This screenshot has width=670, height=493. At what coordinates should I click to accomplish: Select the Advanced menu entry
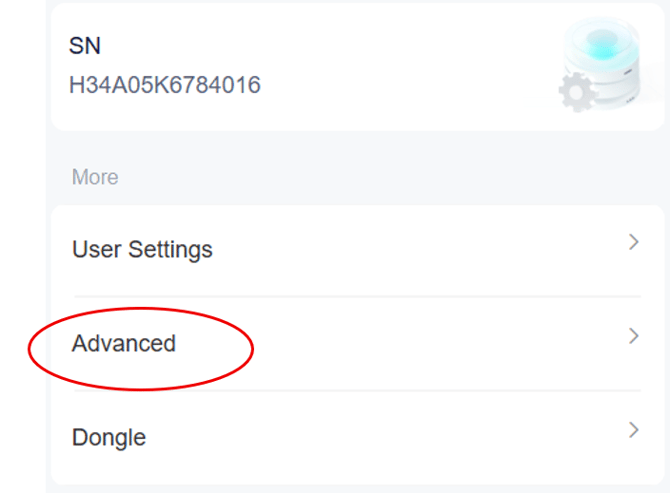(357, 343)
